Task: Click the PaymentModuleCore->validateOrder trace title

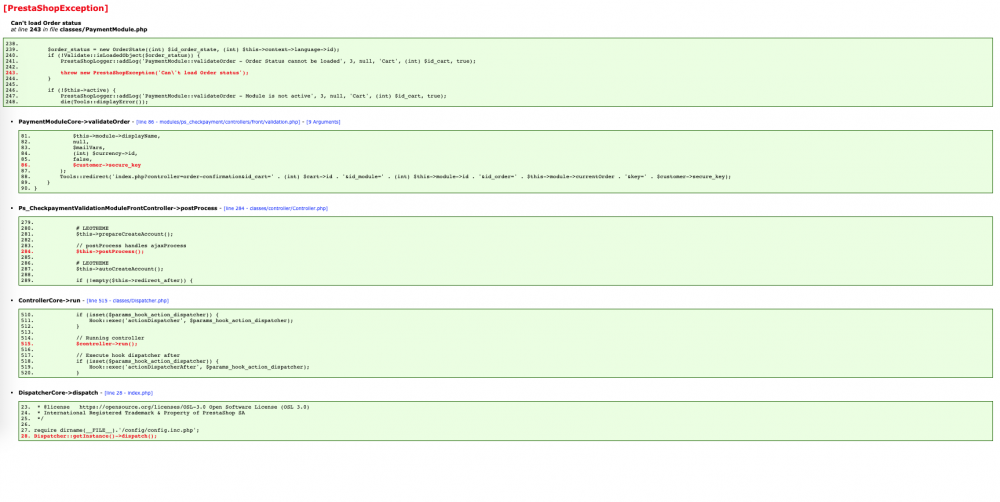Action: point(74,122)
